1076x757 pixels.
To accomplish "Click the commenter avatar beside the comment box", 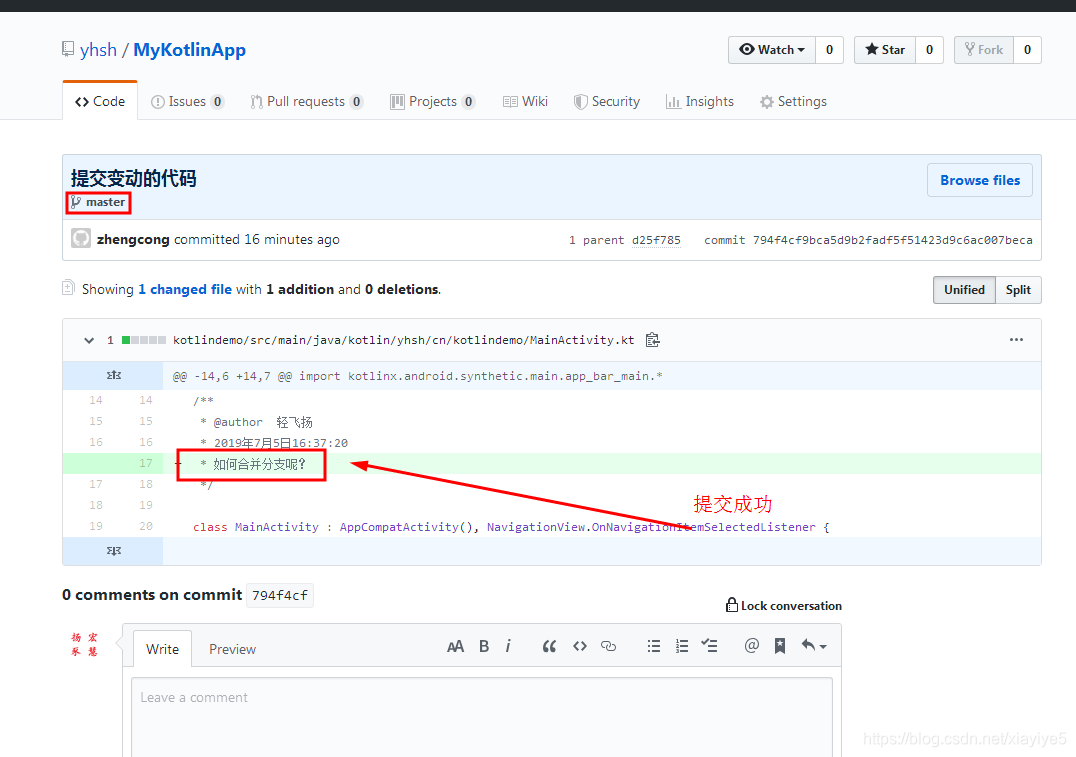I will (84, 644).
